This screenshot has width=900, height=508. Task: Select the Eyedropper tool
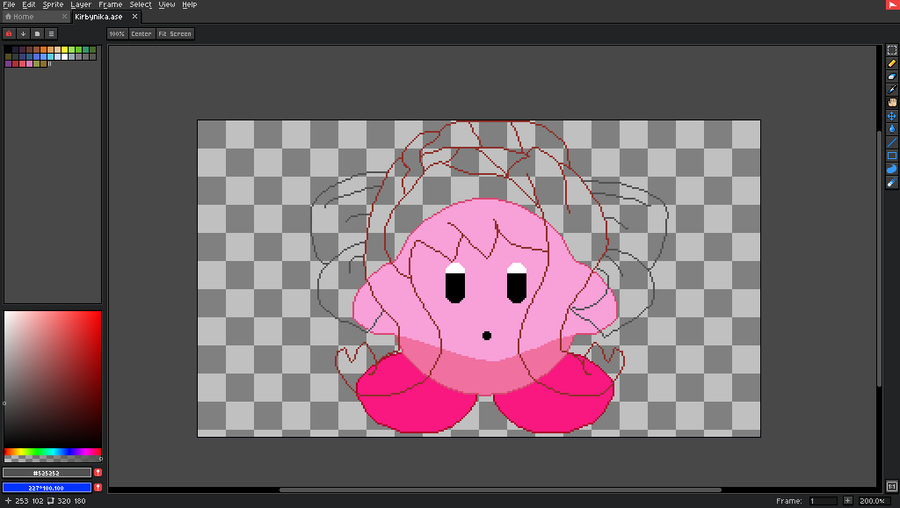coord(891,90)
